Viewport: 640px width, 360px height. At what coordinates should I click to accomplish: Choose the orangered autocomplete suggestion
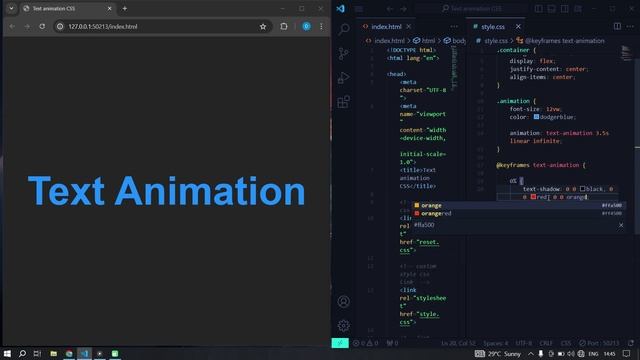coord(518,213)
